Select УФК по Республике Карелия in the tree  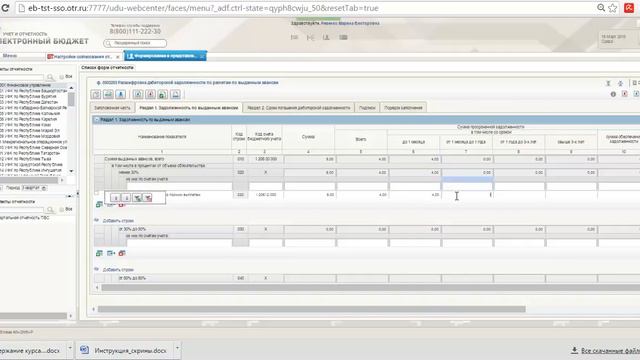pos(29,119)
